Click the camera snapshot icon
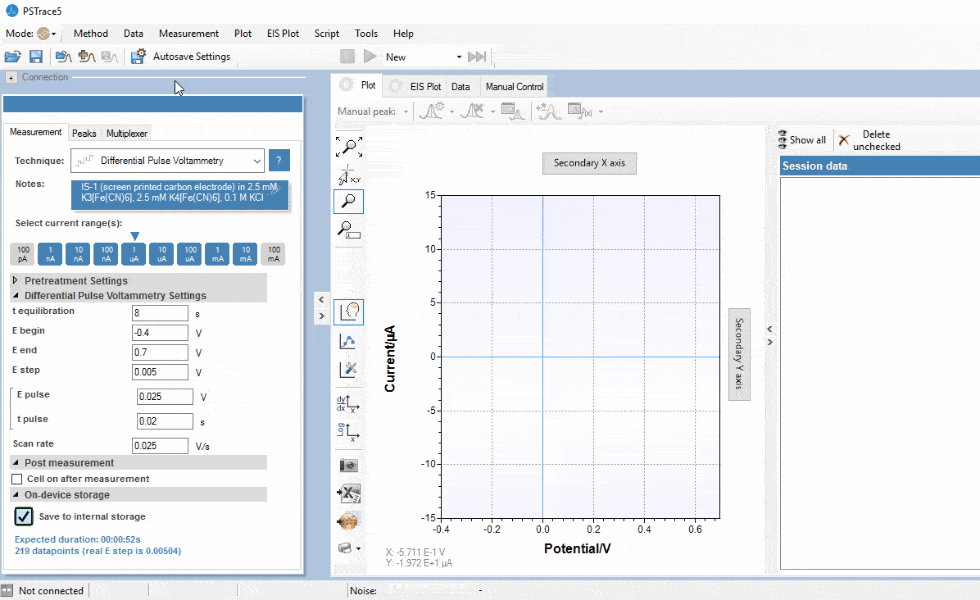This screenshot has height=600, width=980. tap(349, 465)
